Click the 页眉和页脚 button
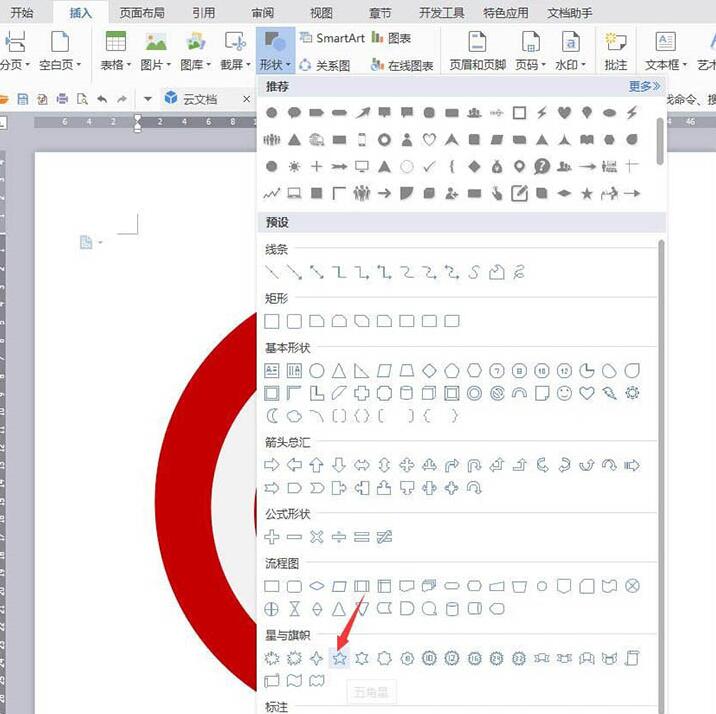The height and width of the screenshot is (714, 716). (477, 50)
